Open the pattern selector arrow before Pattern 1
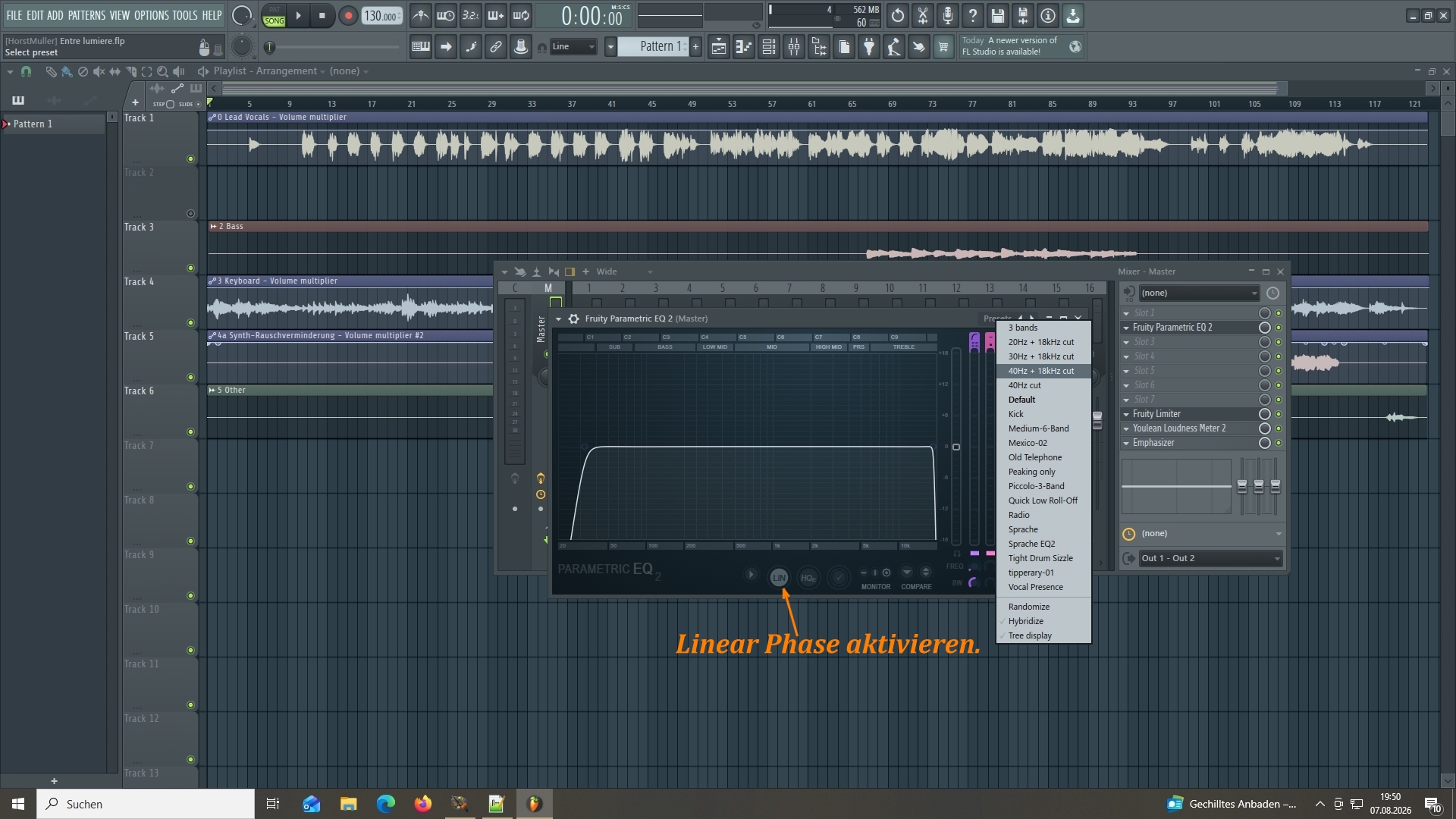 click(610, 47)
